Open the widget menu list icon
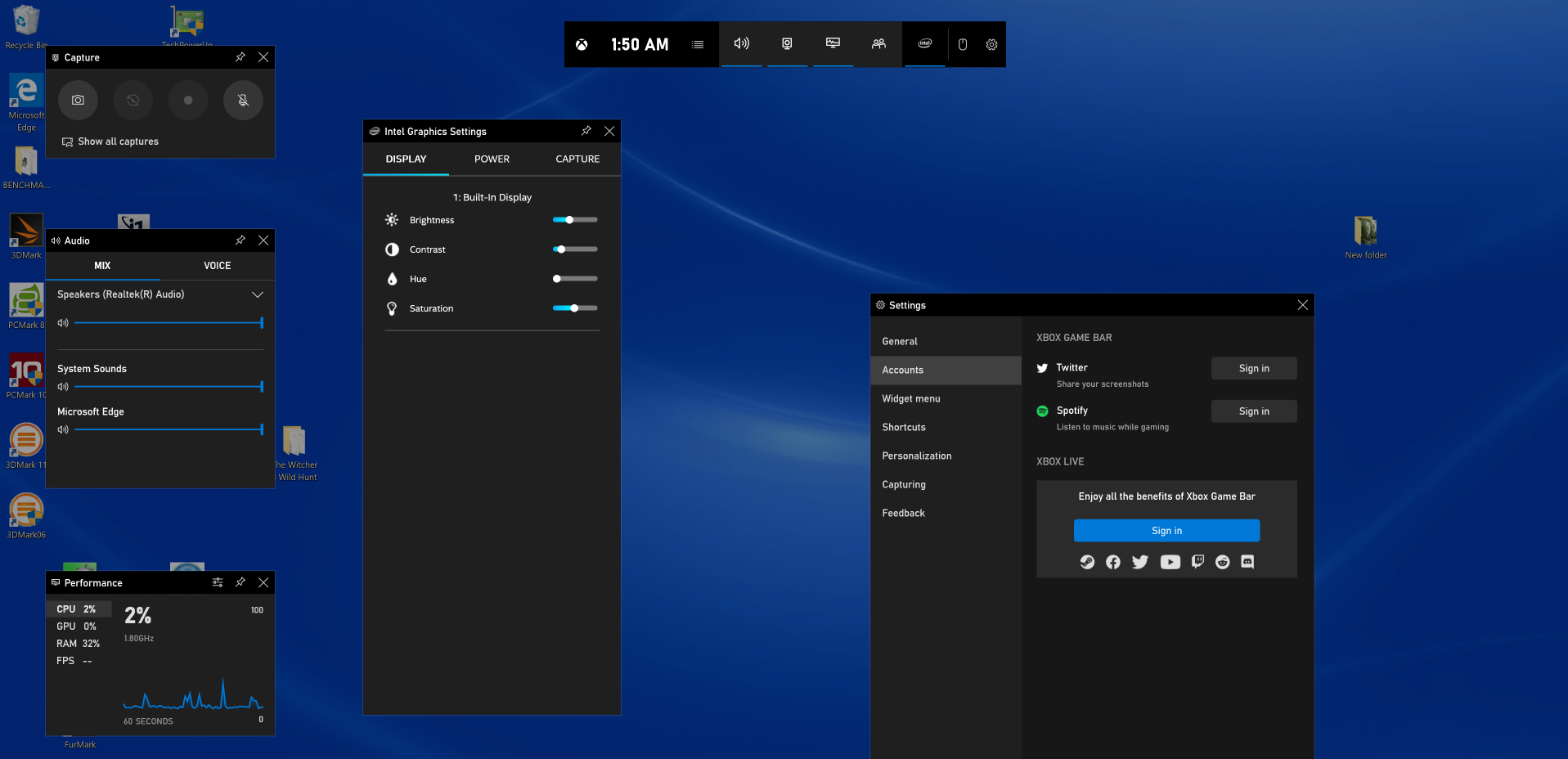This screenshot has height=759, width=1568. coord(698,44)
